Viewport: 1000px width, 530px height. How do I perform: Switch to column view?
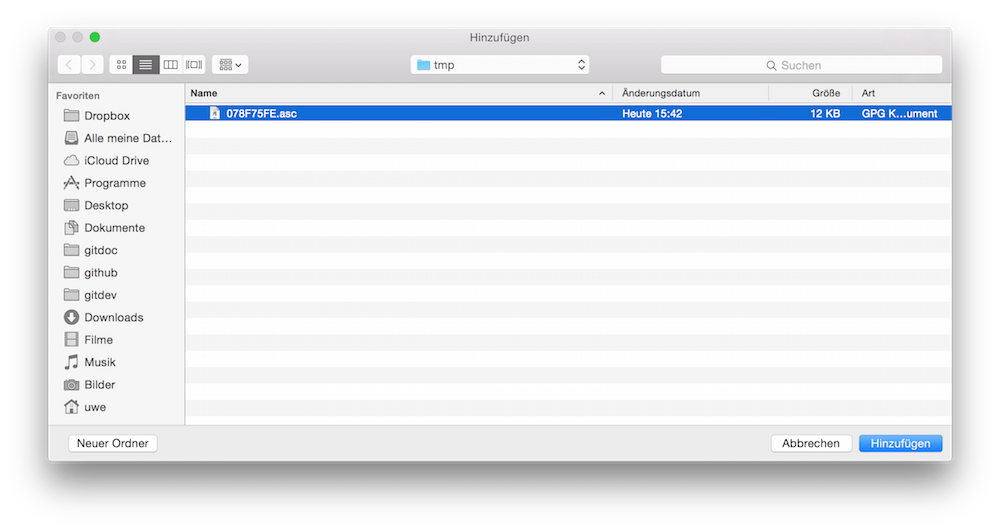170,64
